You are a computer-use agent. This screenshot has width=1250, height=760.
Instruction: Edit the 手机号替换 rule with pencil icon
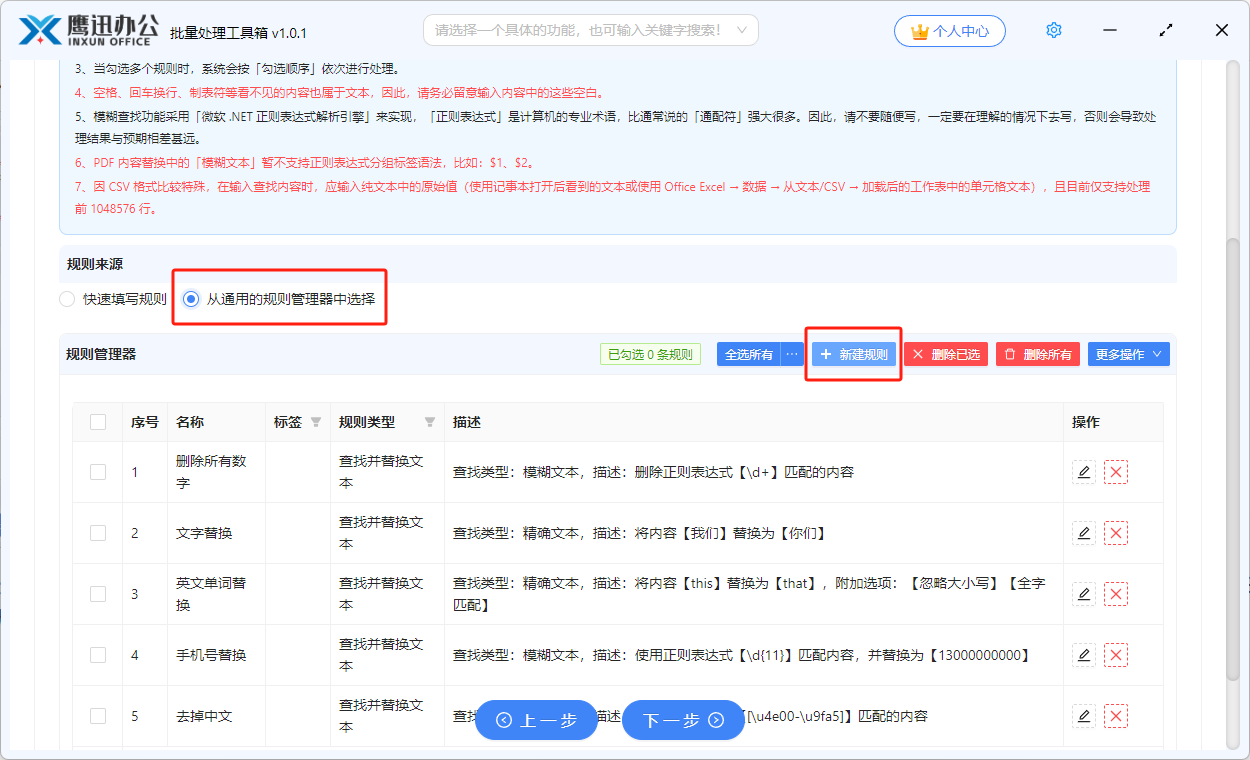click(x=1084, y=654)
